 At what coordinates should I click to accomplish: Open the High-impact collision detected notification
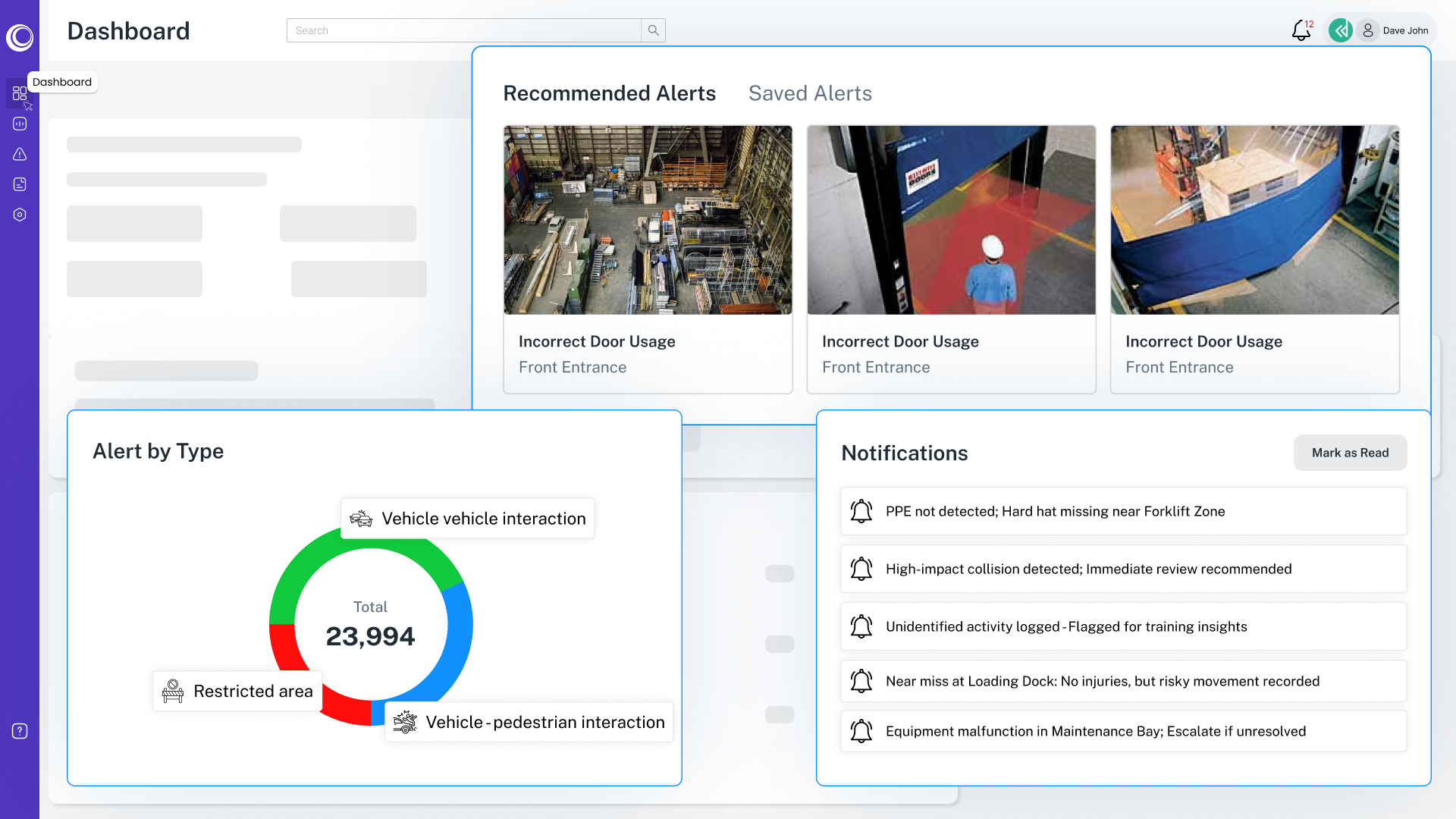click(1123, 569)
